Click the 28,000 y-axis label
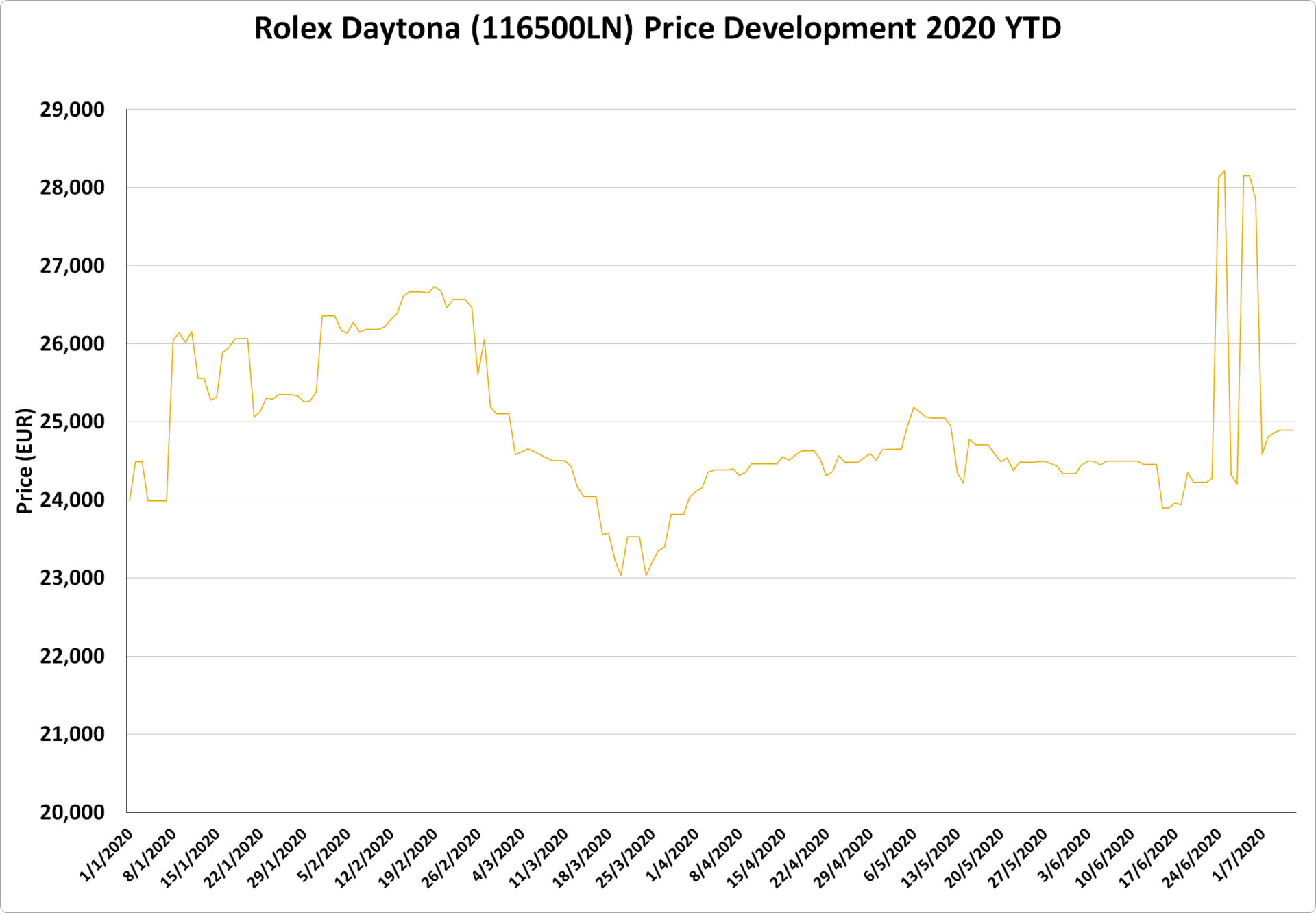The width and height of the screenshot is (1316, 913). click(x=72, y=188)
